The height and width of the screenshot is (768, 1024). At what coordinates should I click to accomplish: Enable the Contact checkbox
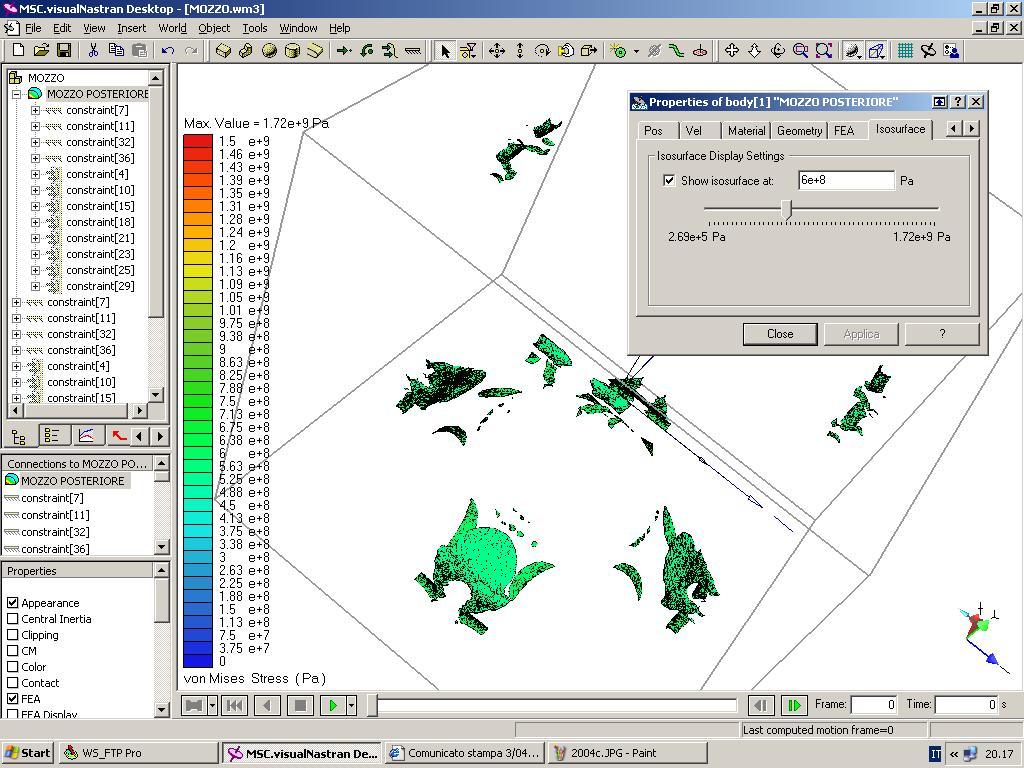coord(12,682)
